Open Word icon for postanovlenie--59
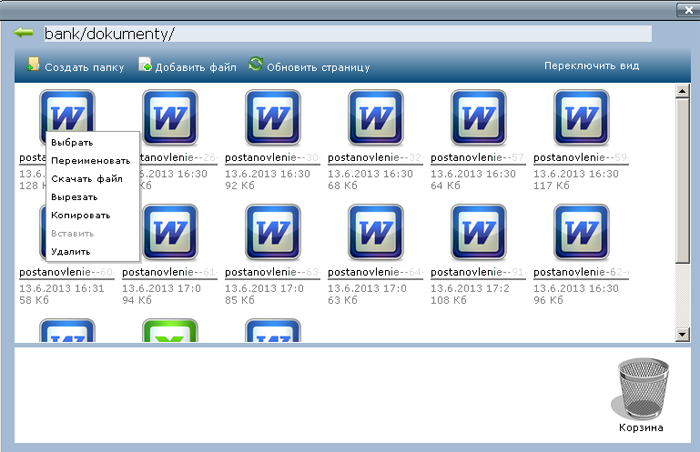The height and width of the screenshot is (452, 700). point(581,117)
